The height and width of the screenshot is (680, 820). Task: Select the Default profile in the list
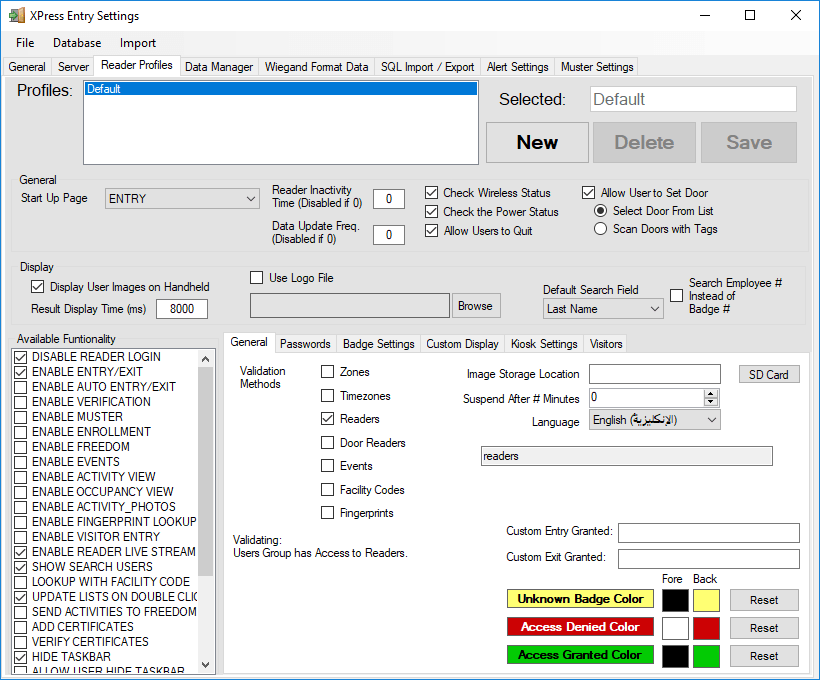(x=281, y=89)
